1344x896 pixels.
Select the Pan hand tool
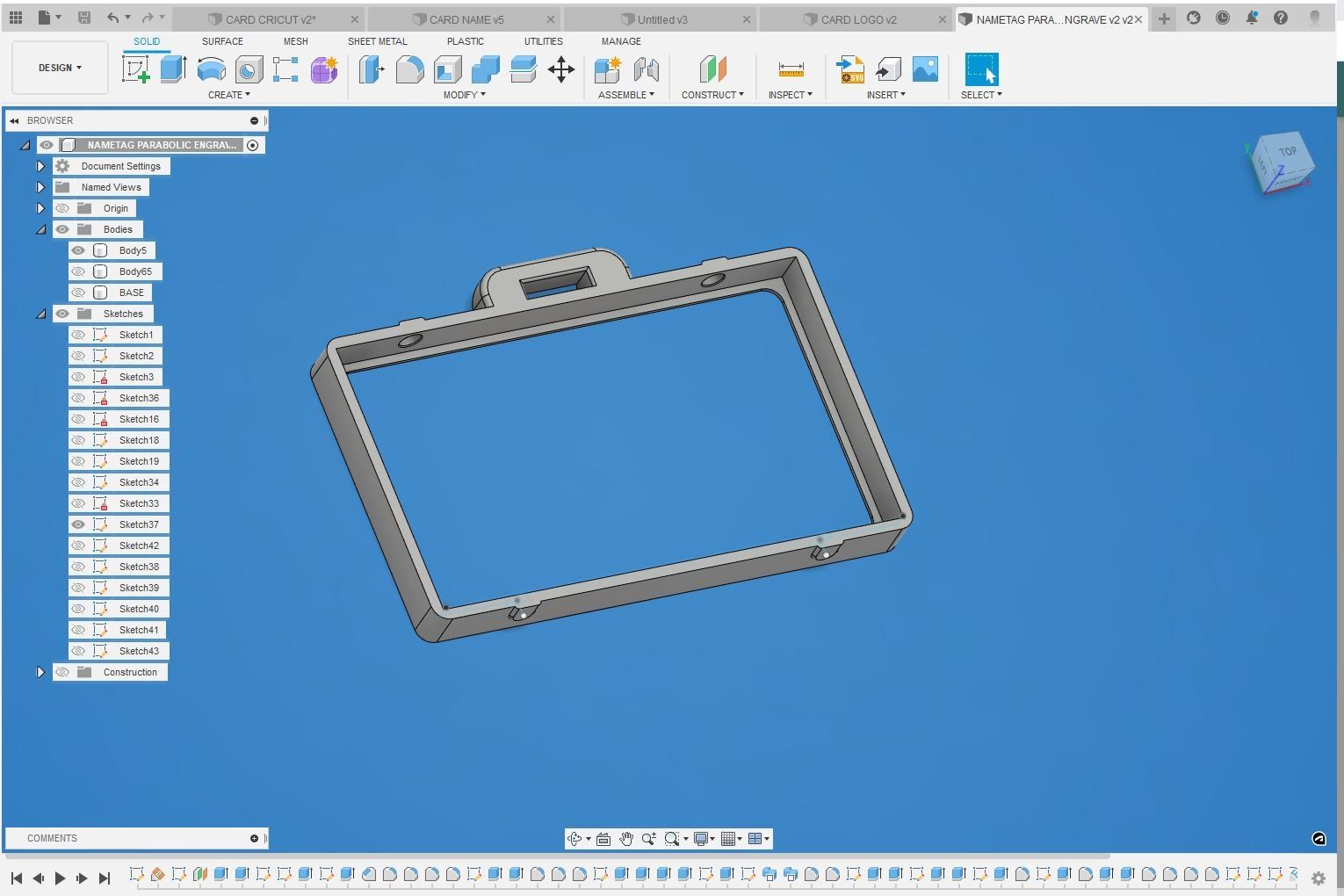click(625, 839)
